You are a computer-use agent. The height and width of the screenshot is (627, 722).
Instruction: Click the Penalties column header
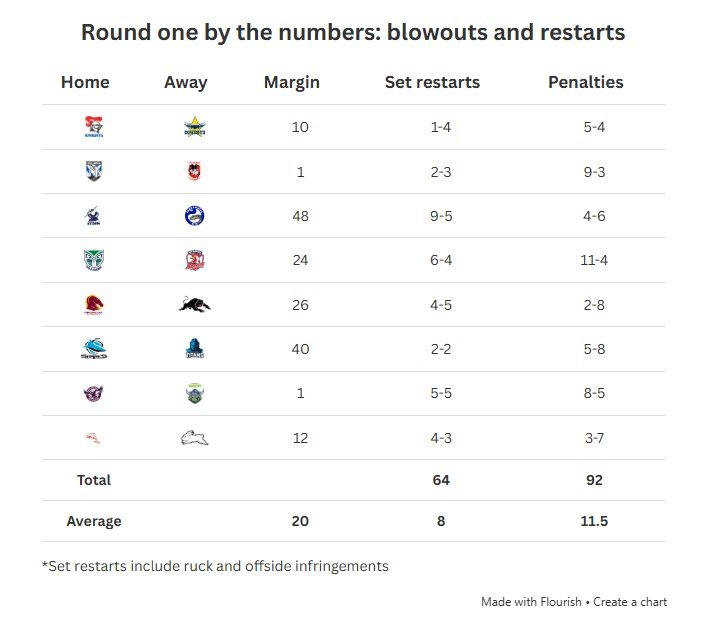(x=586, y=82)
